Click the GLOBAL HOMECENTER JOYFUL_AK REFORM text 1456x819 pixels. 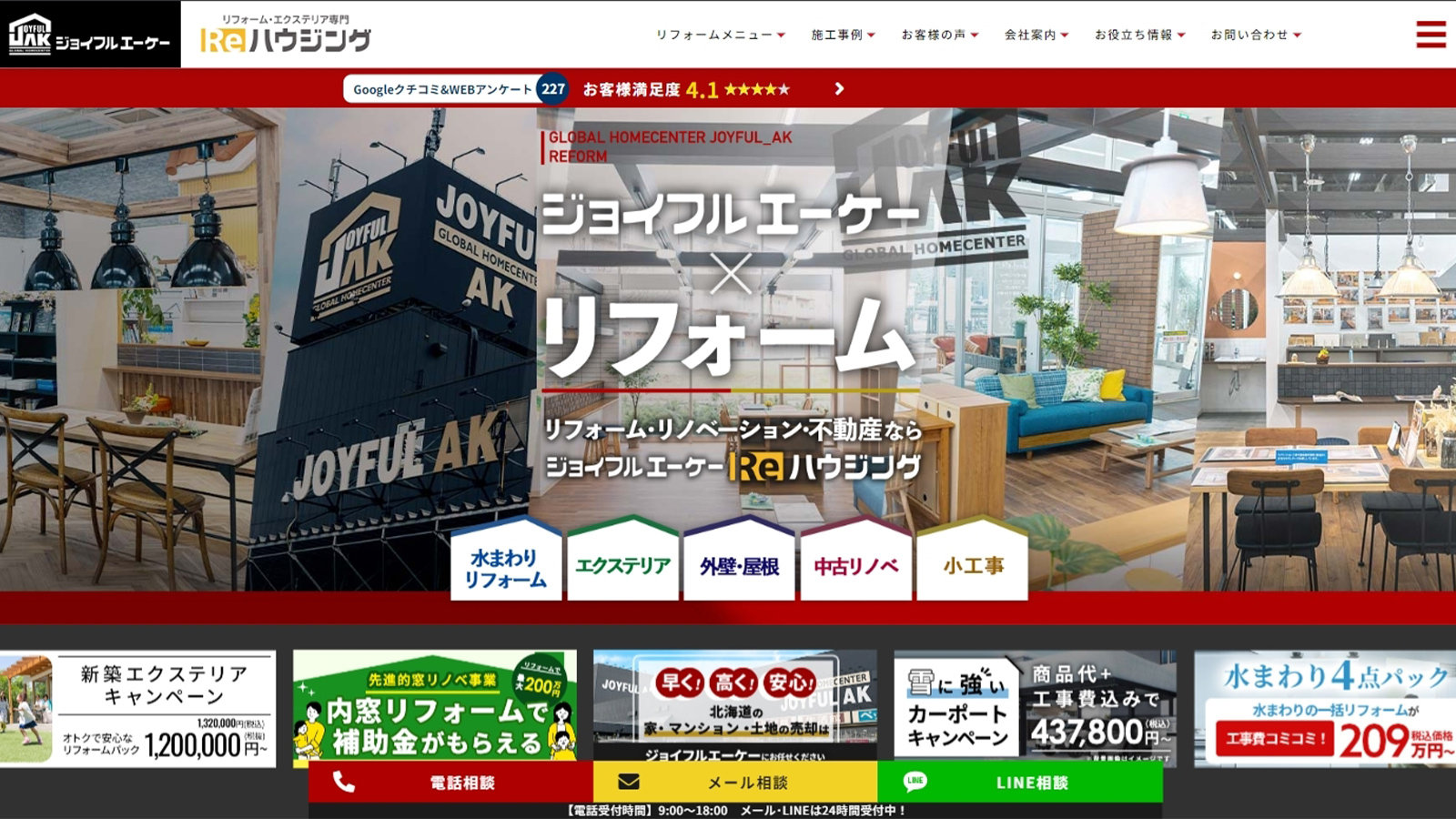click(x=669, y=147)
